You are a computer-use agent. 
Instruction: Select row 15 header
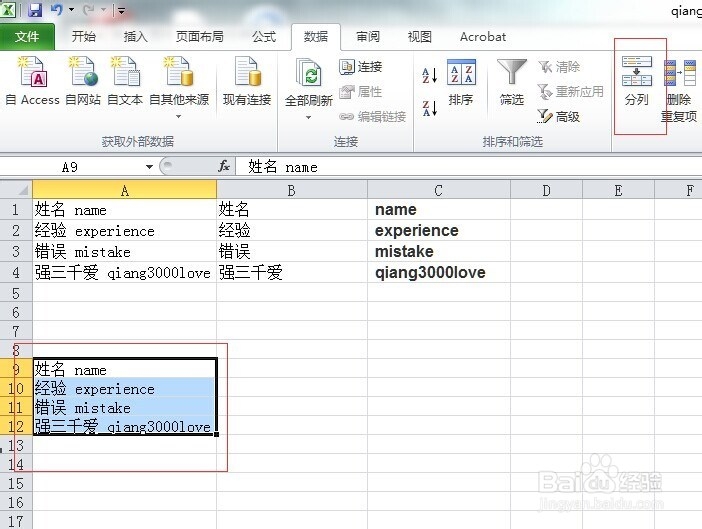tap(16, 483)
